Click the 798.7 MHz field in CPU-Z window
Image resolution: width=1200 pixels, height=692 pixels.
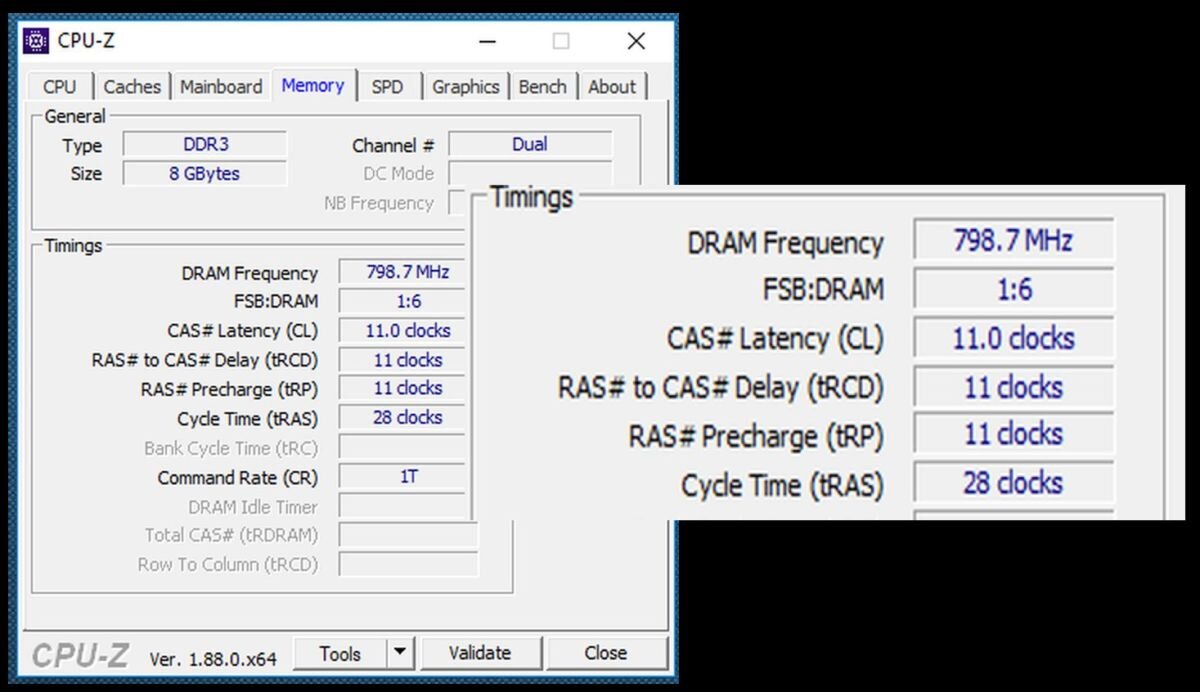[402, 272]
